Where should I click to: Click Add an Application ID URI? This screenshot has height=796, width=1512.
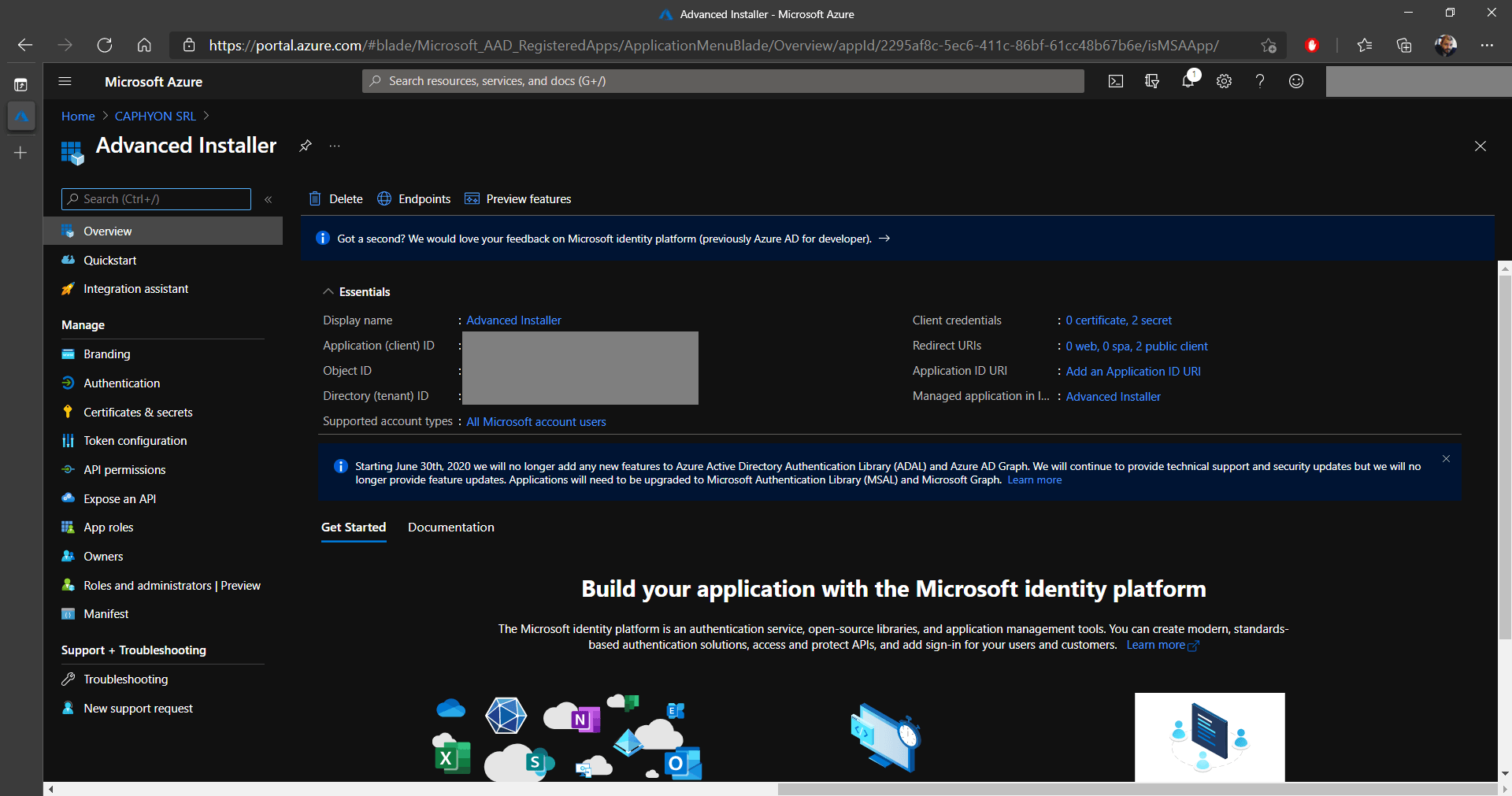coord(1133,372)
